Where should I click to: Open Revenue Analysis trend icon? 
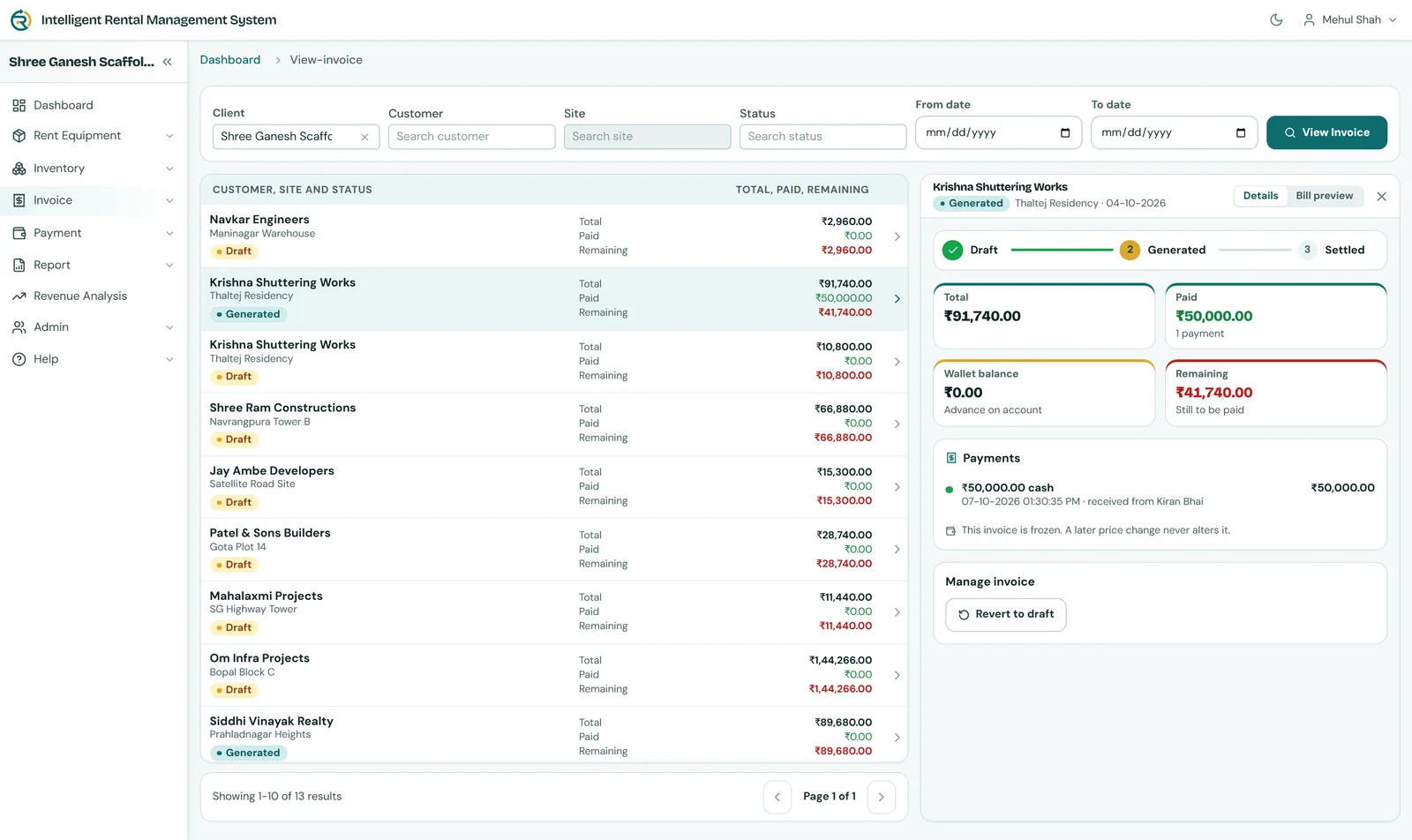tap(19, 296)
